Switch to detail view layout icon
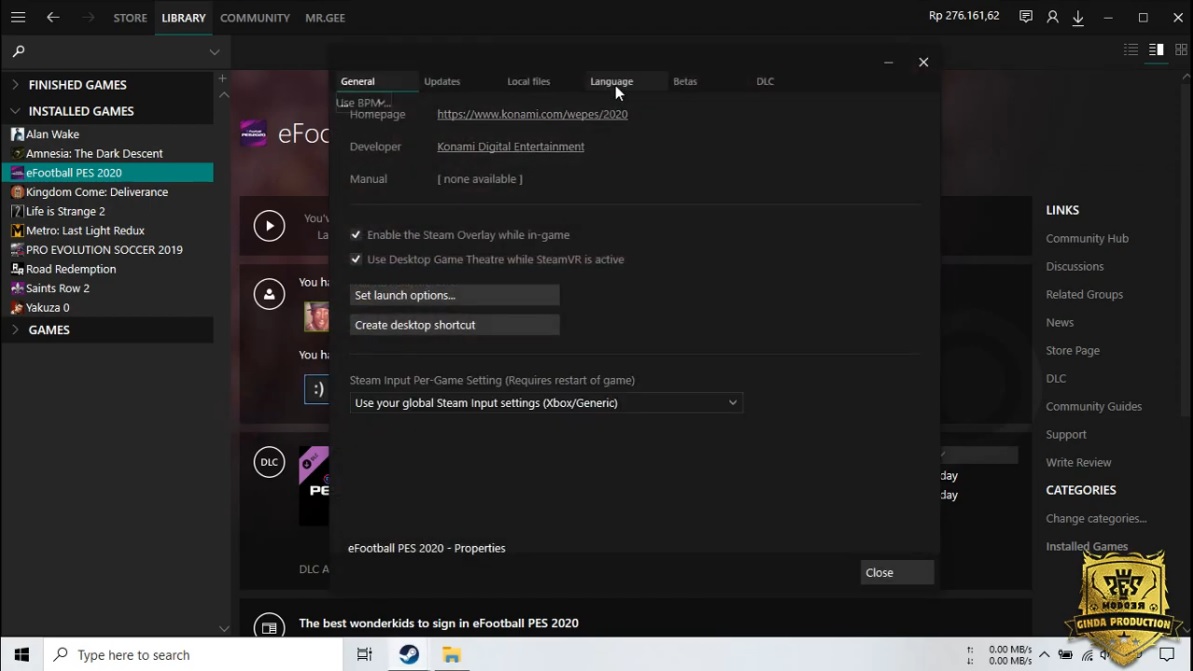Viewport: 1193px width, 671px height. (1156, 49)
